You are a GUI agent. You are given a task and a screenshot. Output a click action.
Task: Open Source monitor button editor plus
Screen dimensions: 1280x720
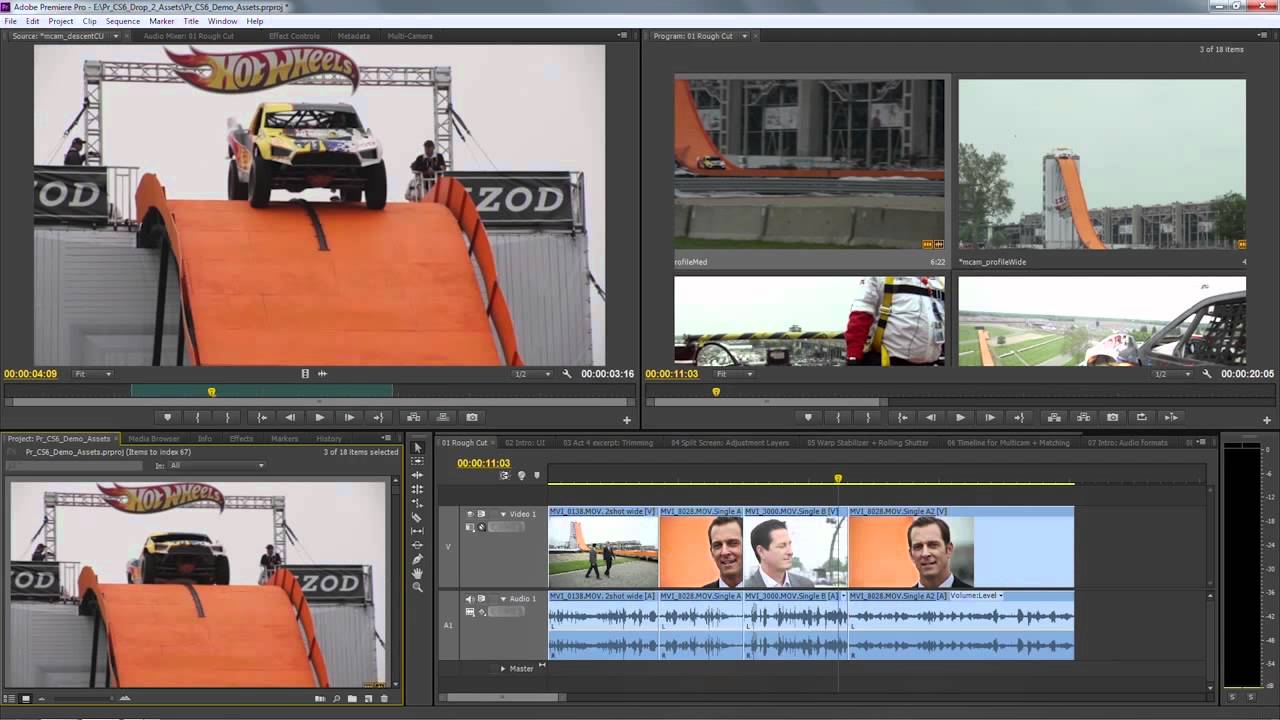point(627,420)
